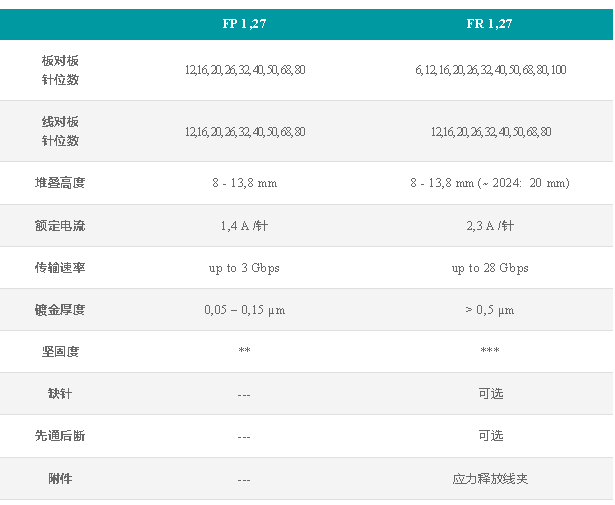Select the > 0,5 µm plating thickness value
Image resolution: width=615 pixels, height=505 pixels.
tap(490, 310)
